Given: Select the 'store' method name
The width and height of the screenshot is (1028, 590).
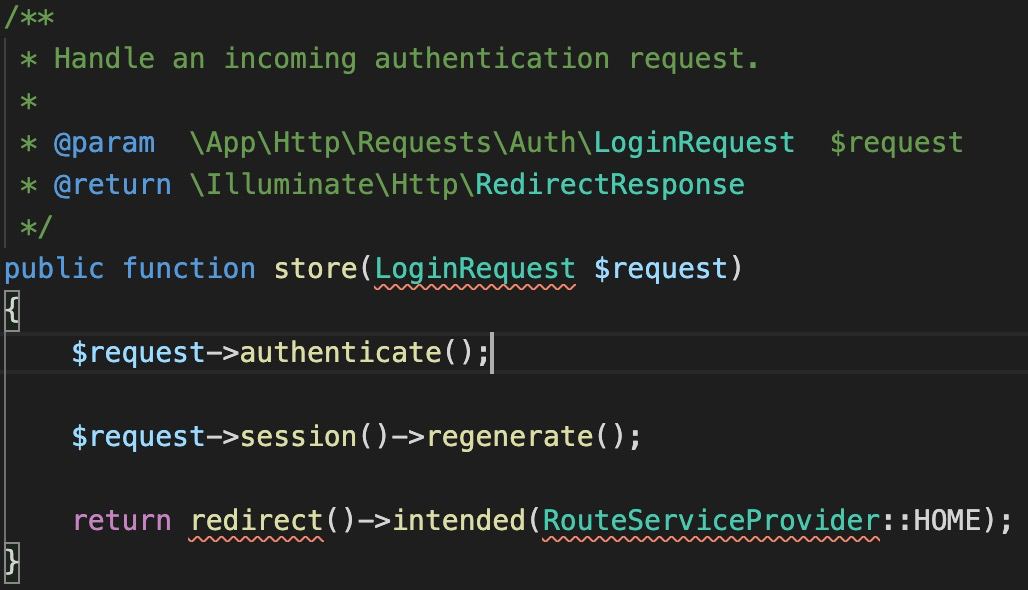Looking at the screenshot, I should (315, 269).
